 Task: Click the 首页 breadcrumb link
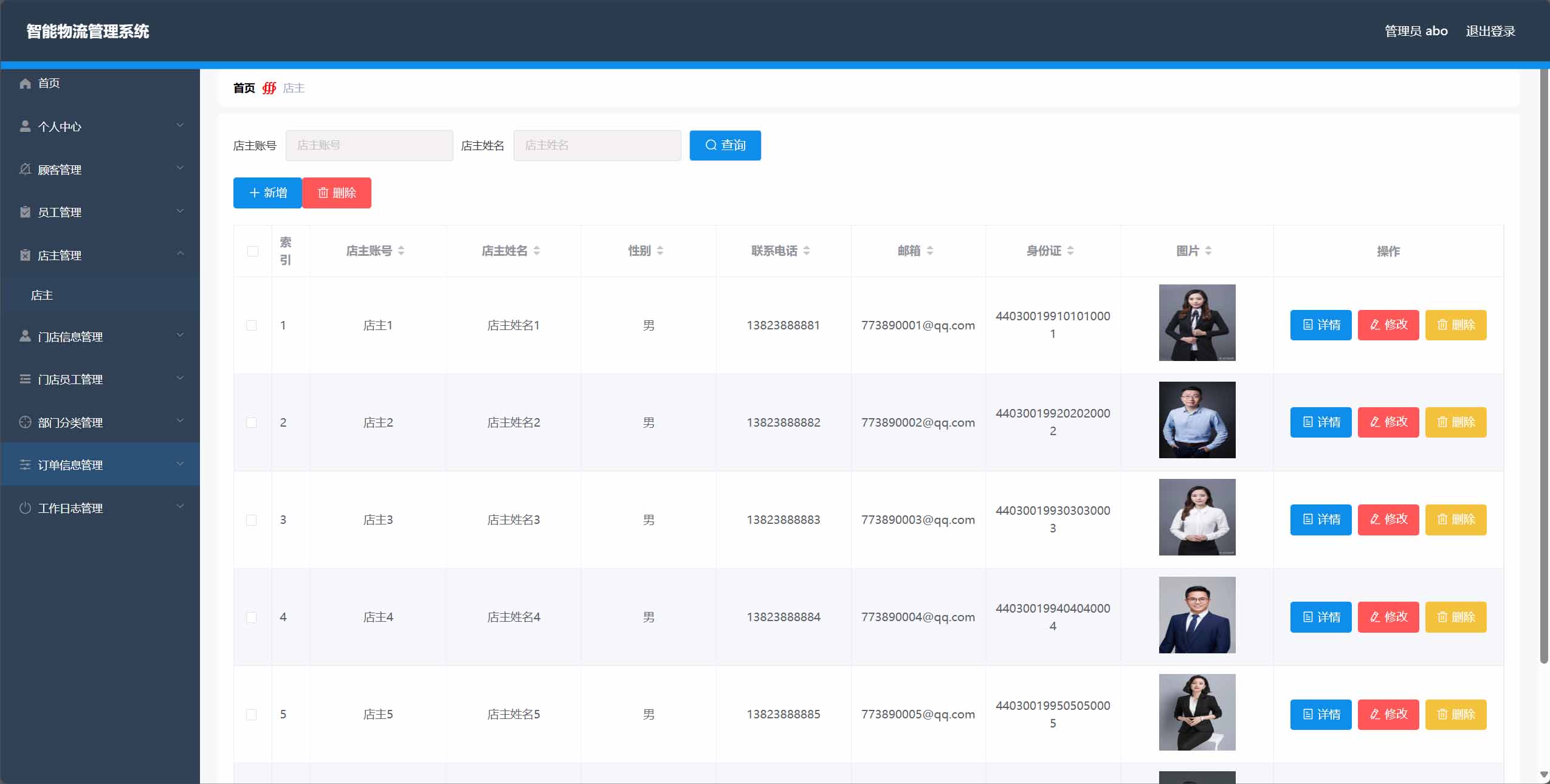click(x=244, y=88)
